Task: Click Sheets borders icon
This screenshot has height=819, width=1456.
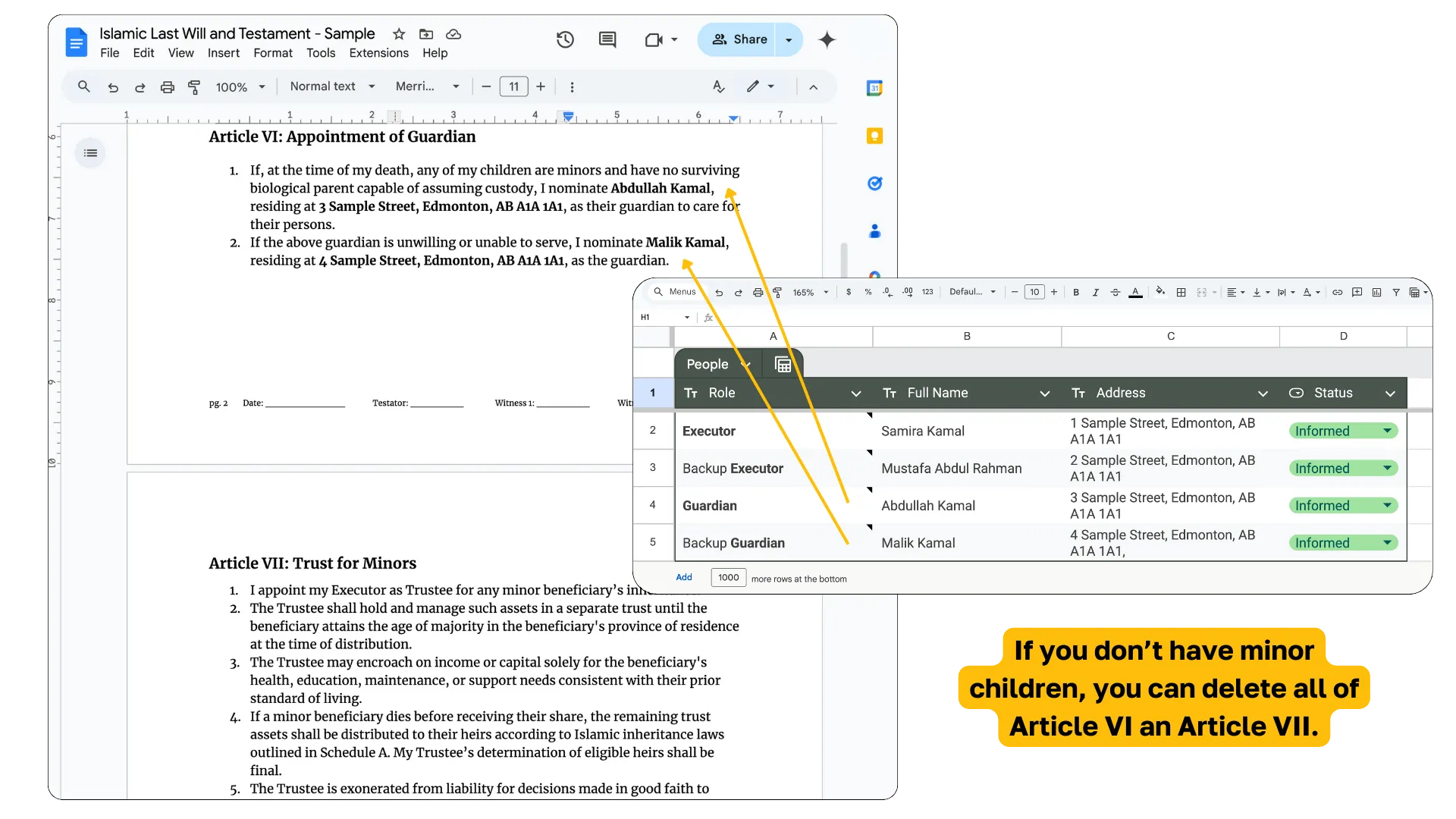Action: pos(1181,292)
